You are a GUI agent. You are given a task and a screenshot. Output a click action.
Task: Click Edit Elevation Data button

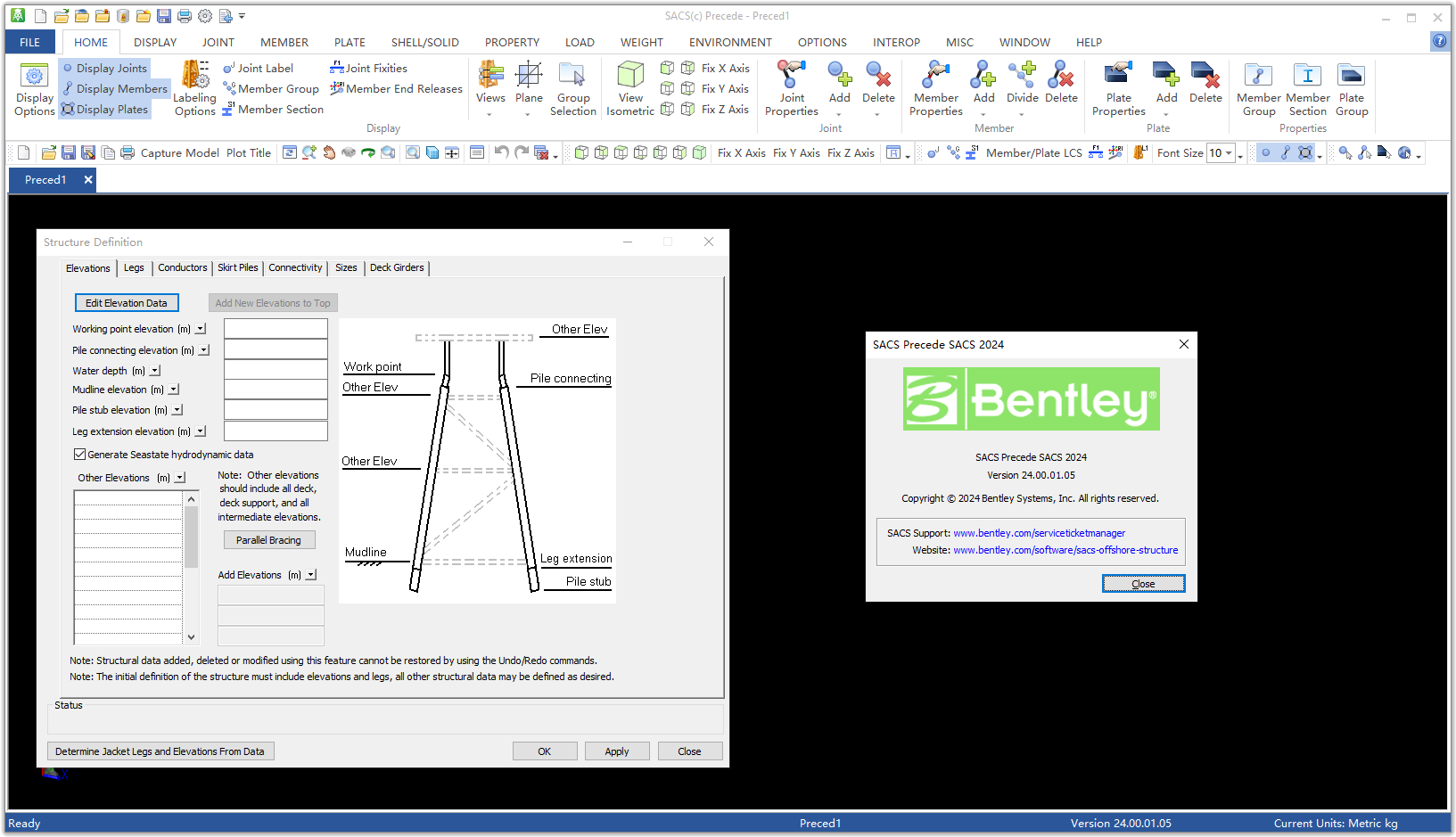click(x=127, y=303)
